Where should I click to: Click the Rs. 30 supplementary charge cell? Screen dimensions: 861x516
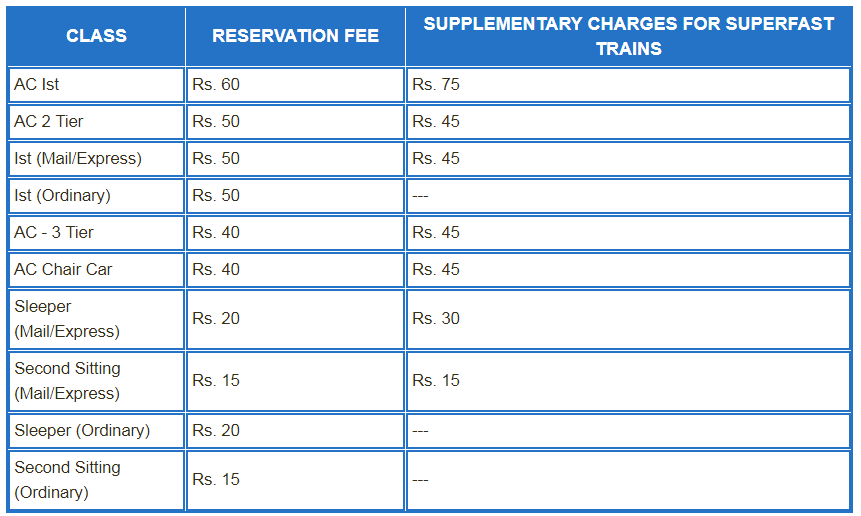click(x=629, y=319)
